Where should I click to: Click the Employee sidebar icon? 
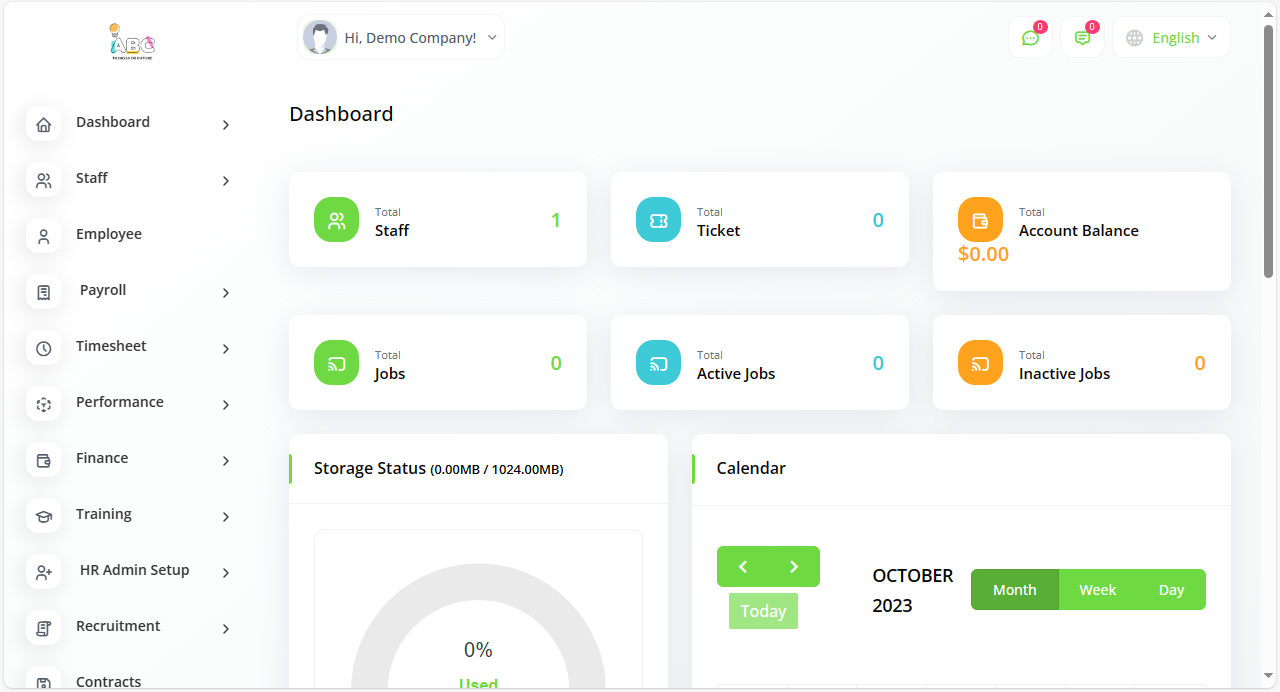[43, 236]
